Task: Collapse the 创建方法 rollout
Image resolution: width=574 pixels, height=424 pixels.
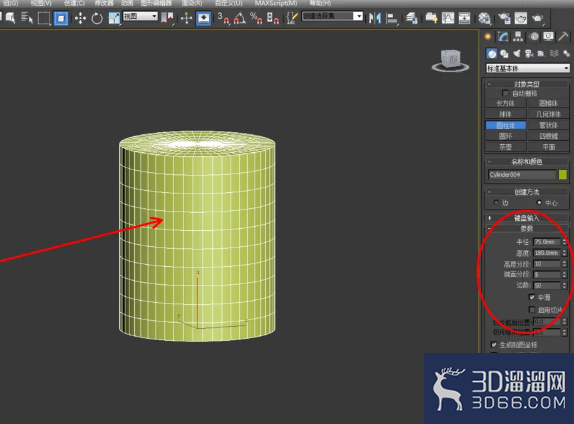Action: pyautogui.click(x=527, y=191)
